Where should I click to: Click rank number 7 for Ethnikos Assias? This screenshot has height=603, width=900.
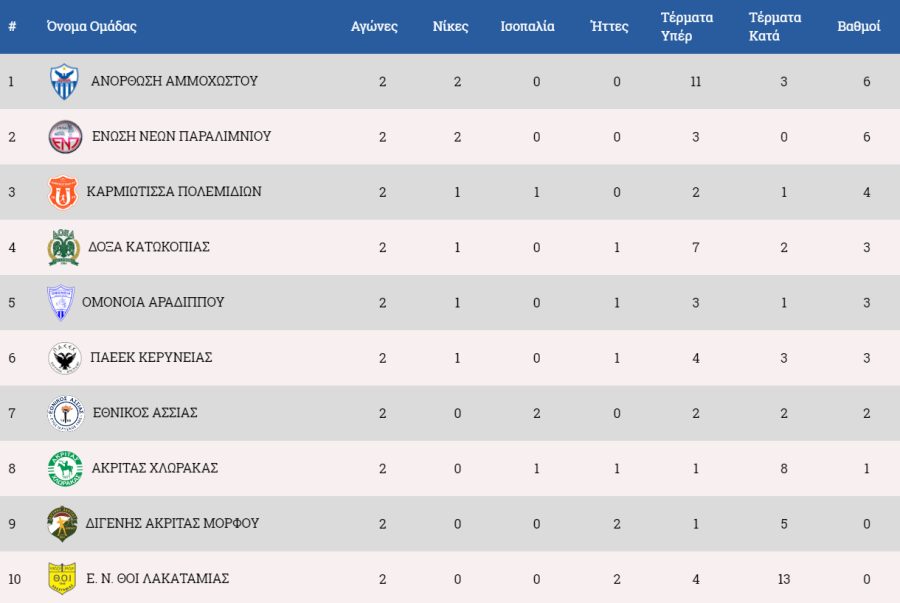(12, 413)
